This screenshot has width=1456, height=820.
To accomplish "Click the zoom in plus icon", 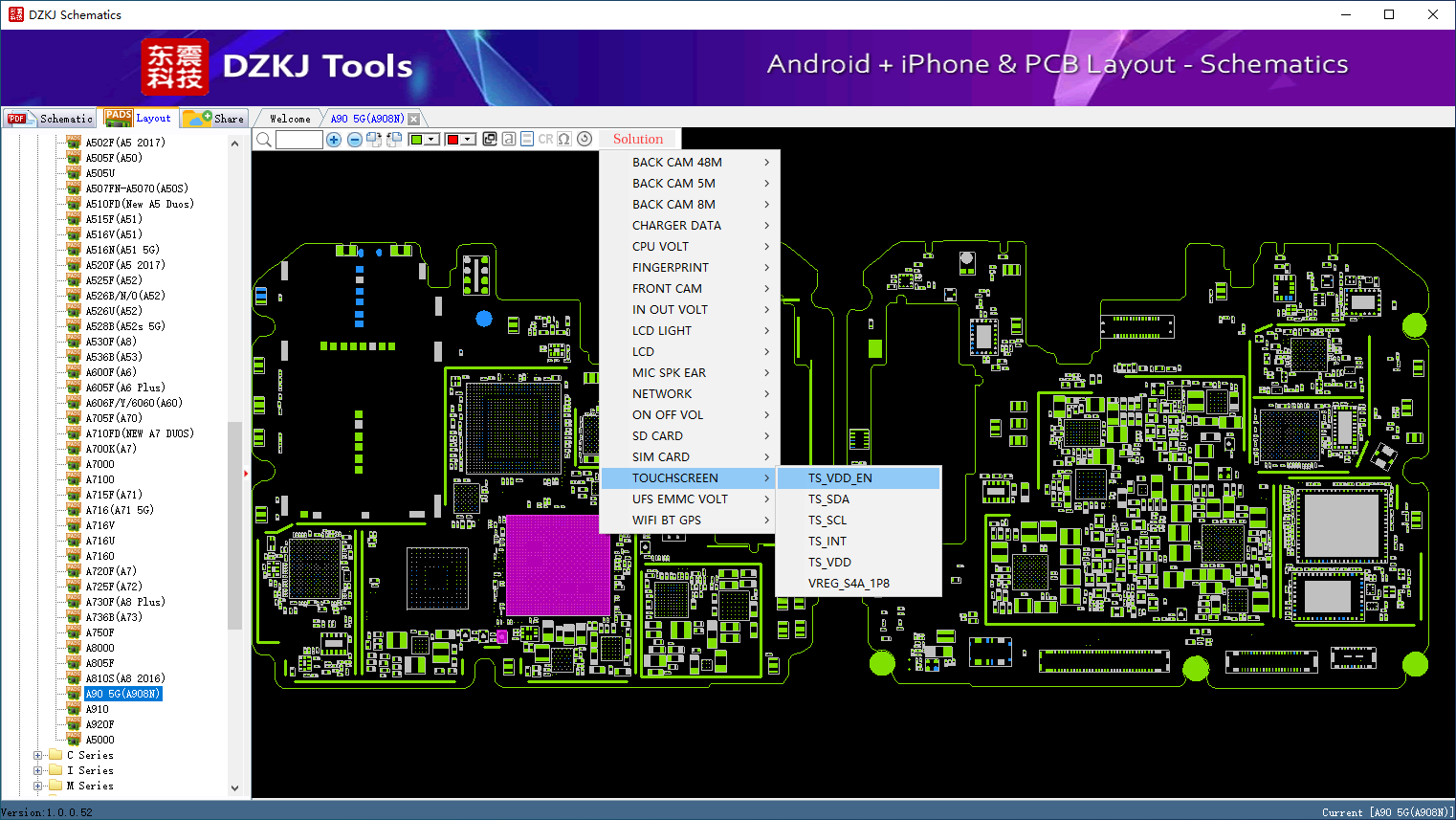I will [x=334, y=140].
